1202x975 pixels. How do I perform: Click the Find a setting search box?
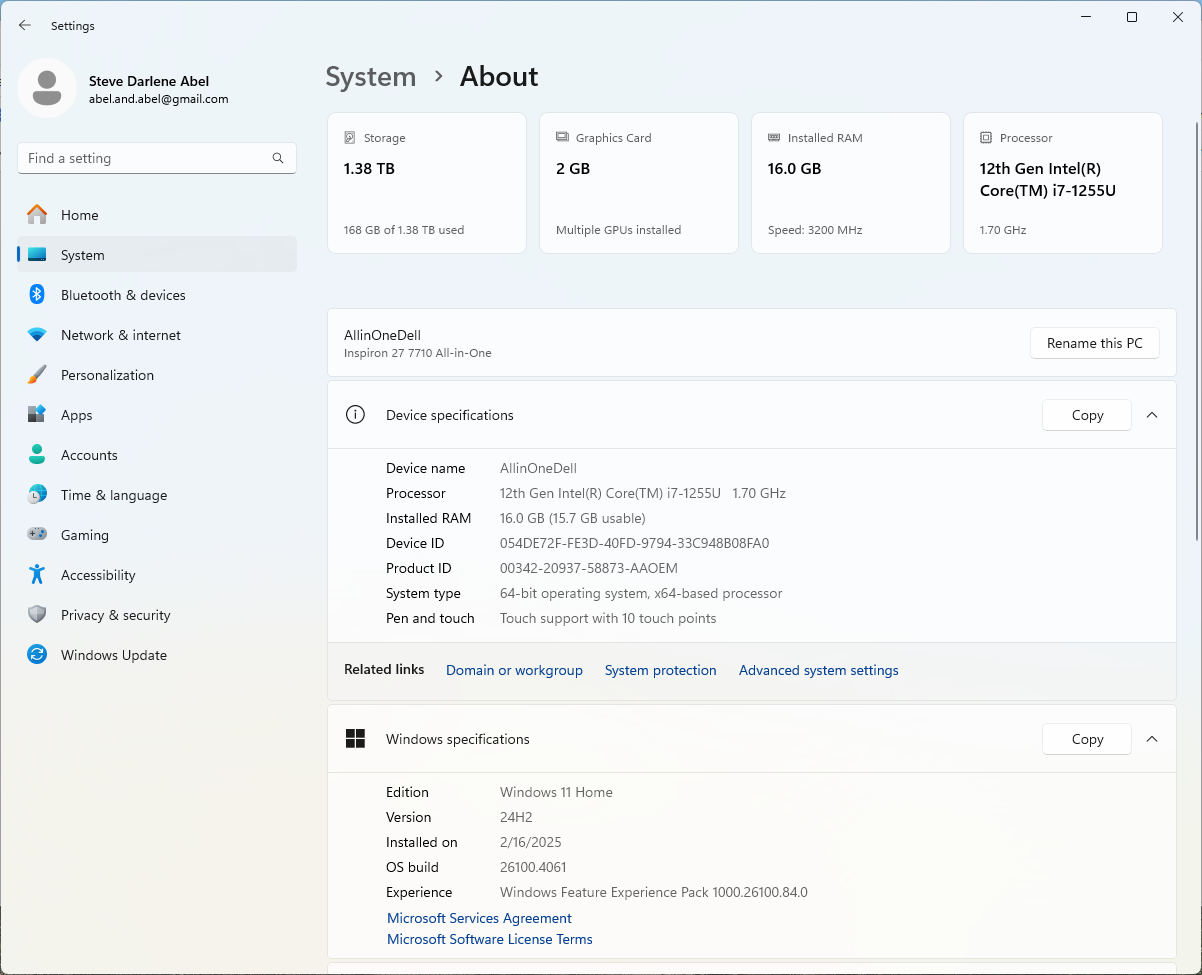click(157, 158)
